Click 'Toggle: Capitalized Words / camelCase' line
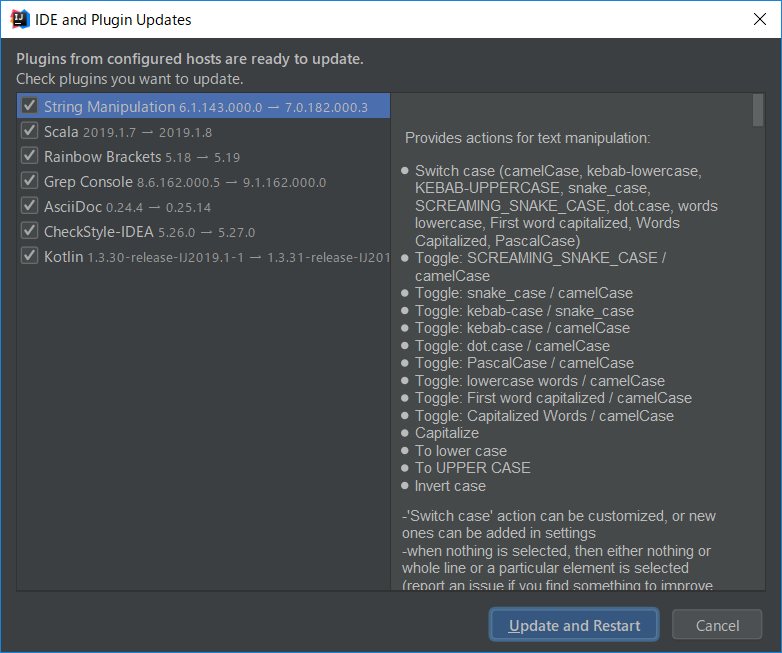 point(544,416)
